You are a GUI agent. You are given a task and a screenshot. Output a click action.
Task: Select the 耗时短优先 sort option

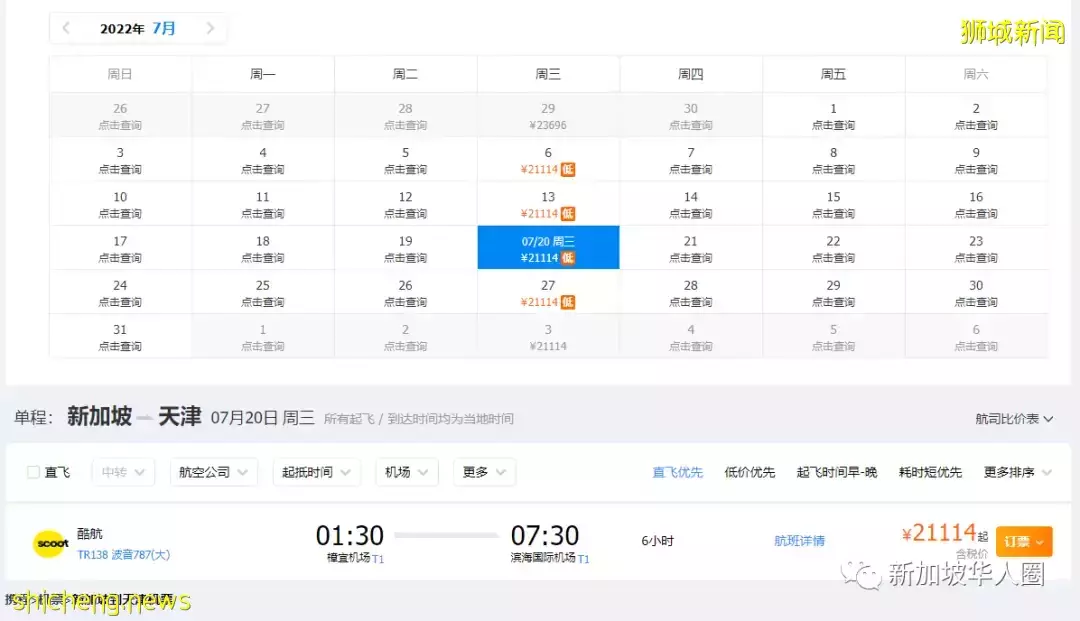[x=930, y=472]
